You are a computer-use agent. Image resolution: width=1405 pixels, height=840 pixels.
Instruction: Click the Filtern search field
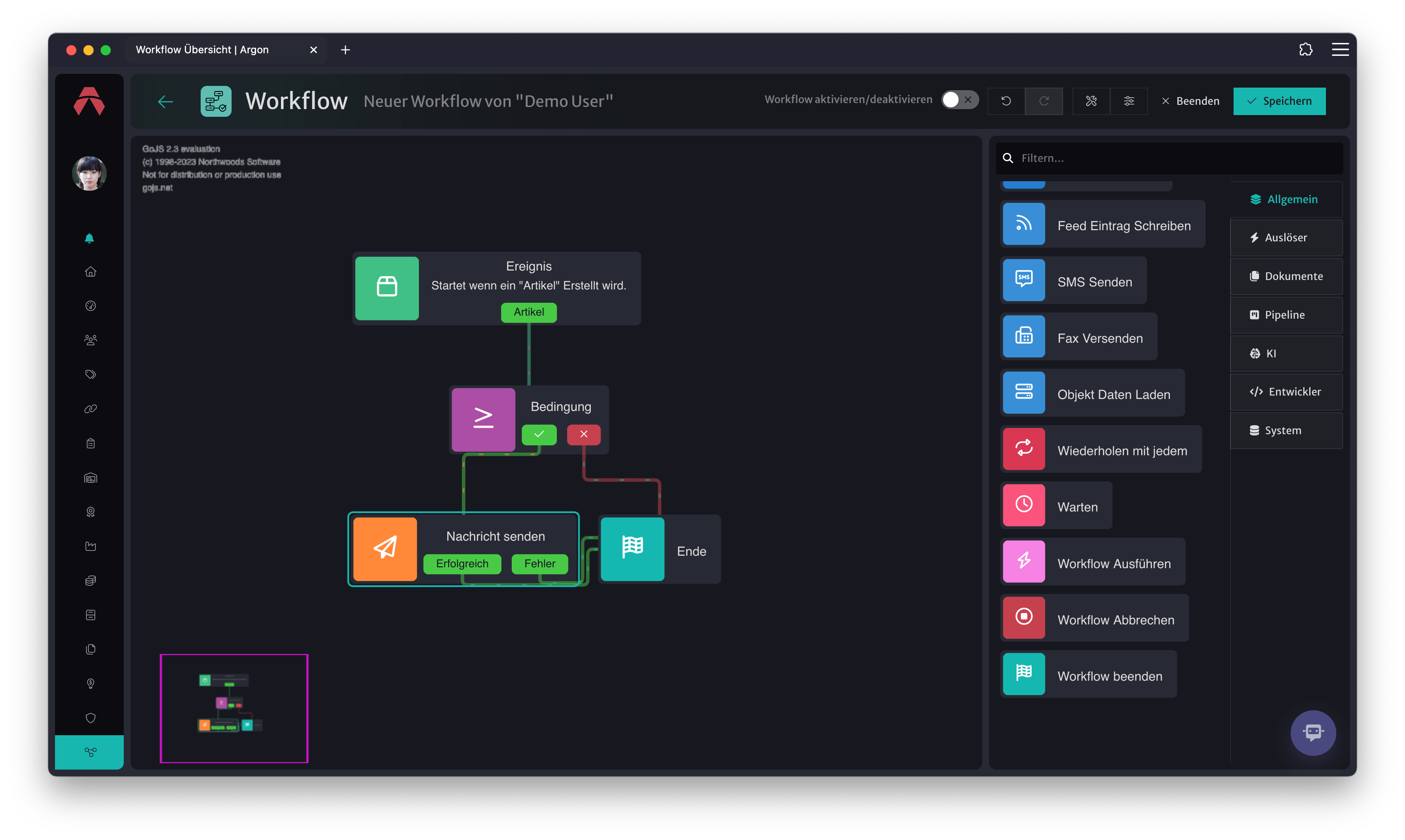1169,158
